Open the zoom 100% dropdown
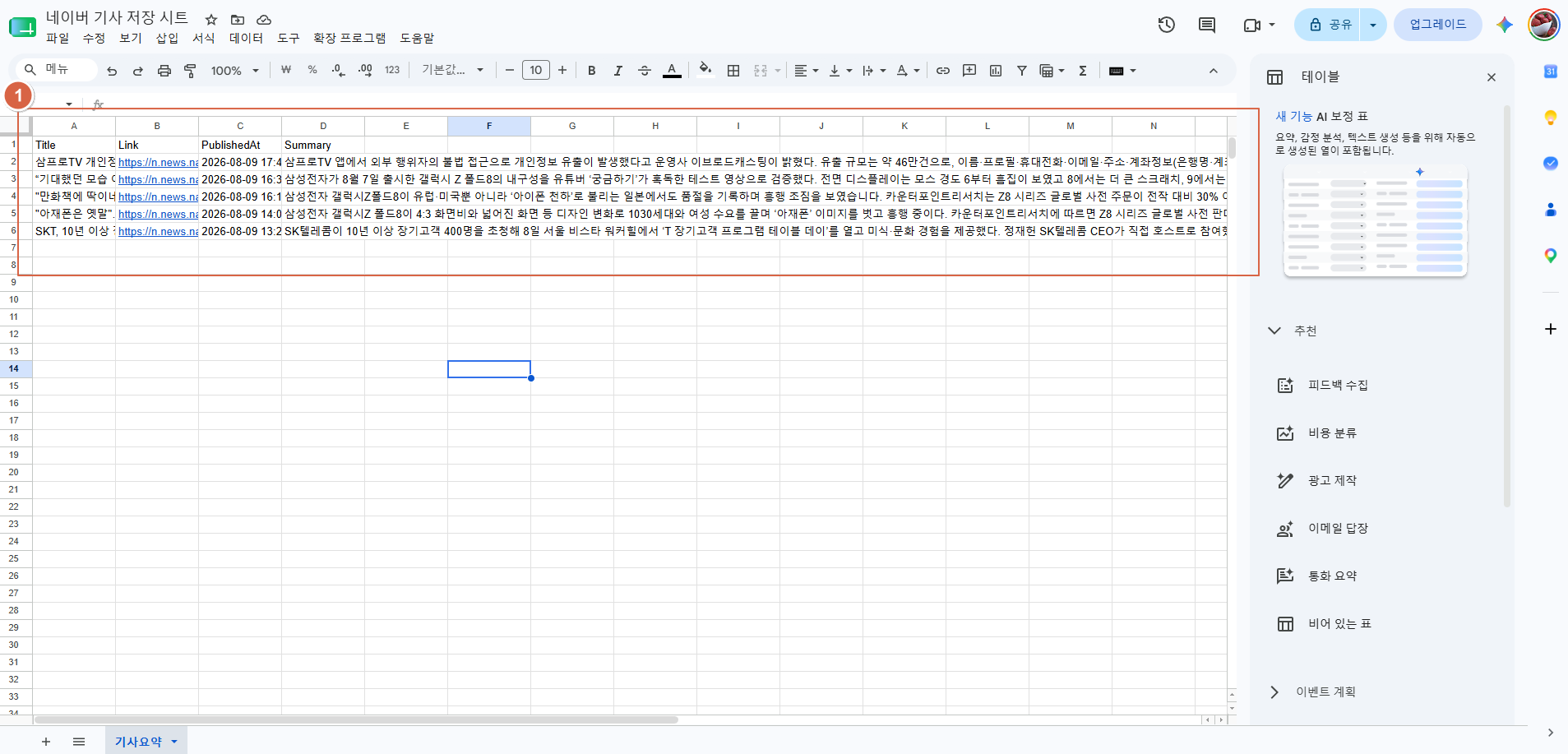The image size is (1568, 754). (x=234, y=71)
